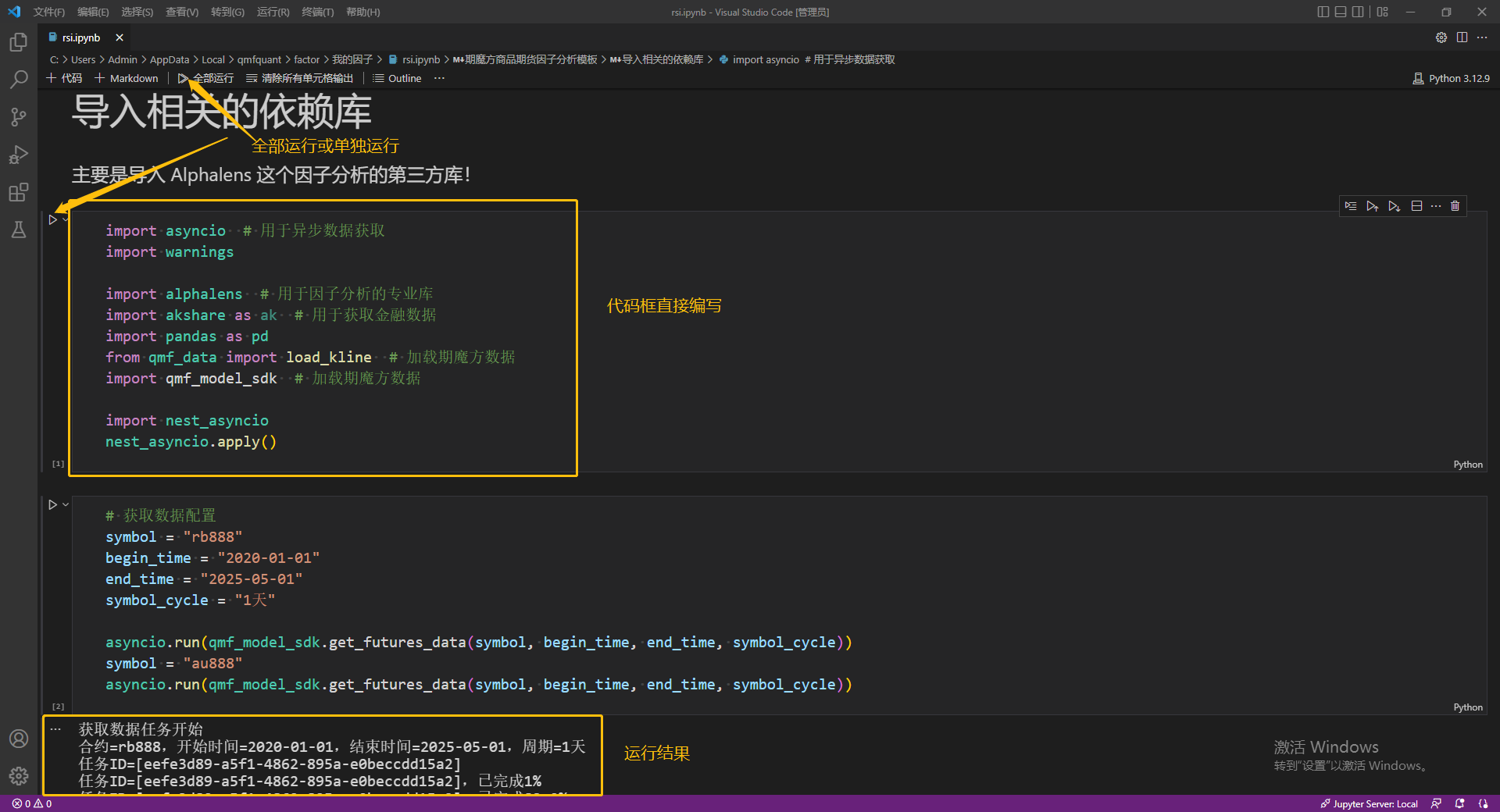This screenshot has width=1500, height=812.
Task: Click the notebook settings gear in editor title
Action: pos(1441,37)
